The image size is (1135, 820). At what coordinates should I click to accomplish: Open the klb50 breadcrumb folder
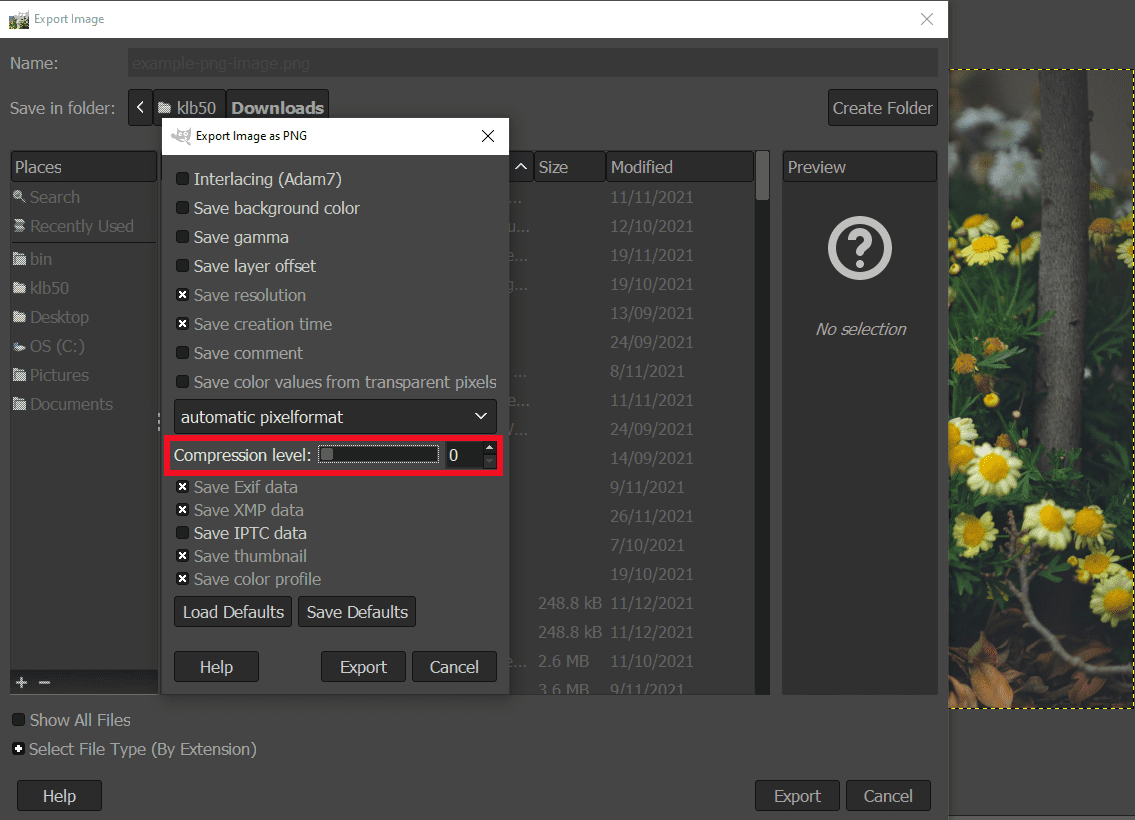click(189, 107)
